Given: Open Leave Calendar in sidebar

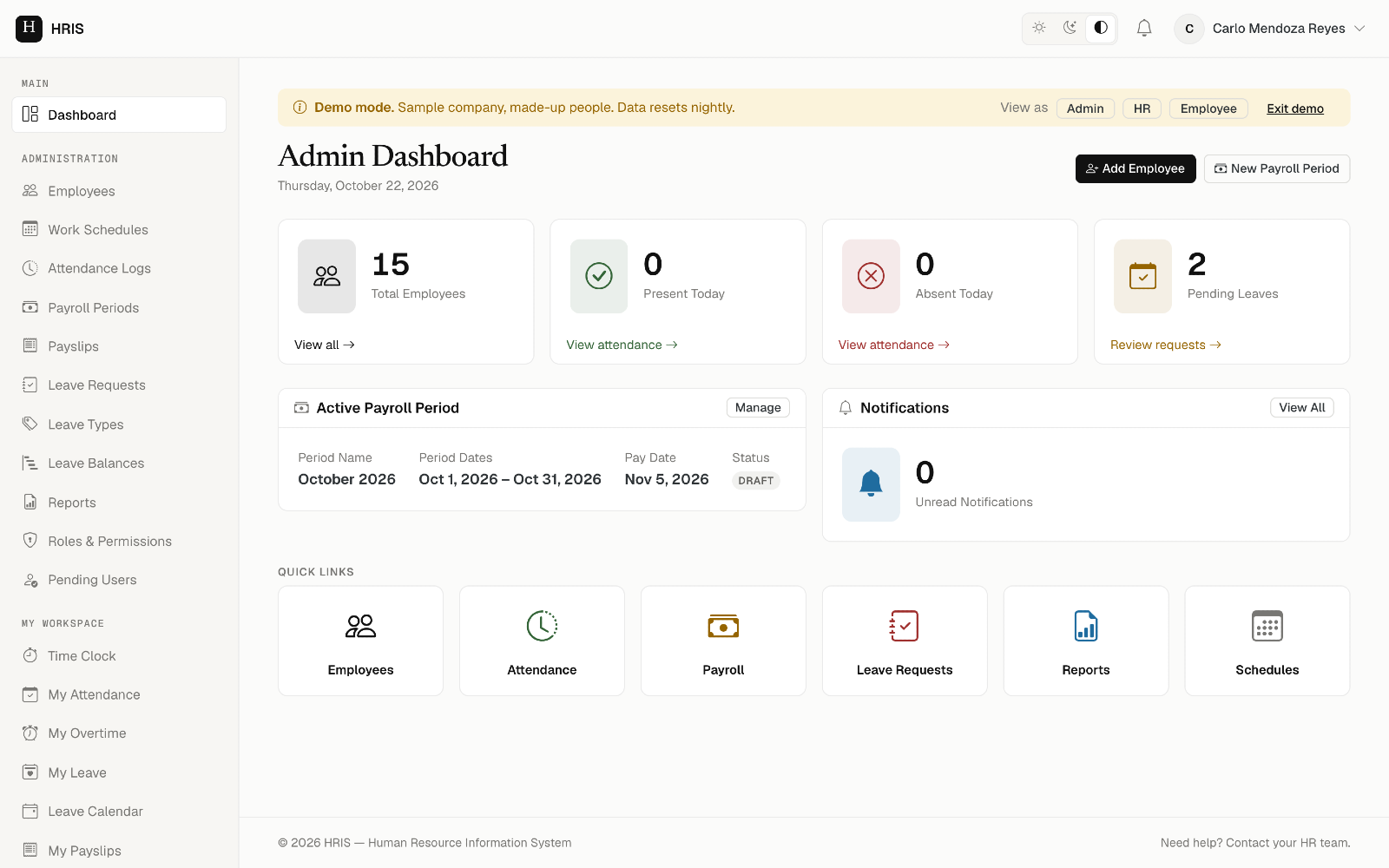Looking at the screenshot, I should coord(119,812).
